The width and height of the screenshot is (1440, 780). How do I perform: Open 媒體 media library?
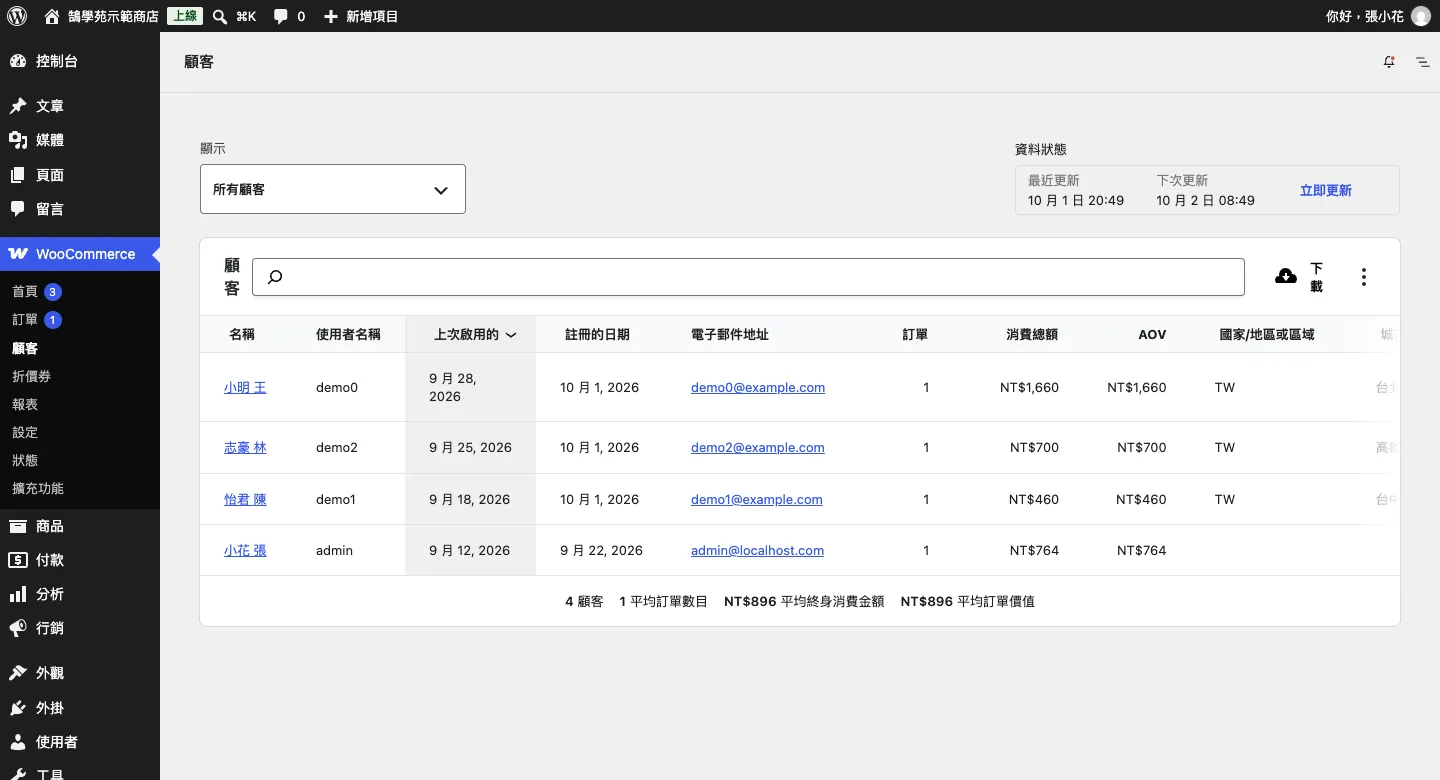(80, 140)
